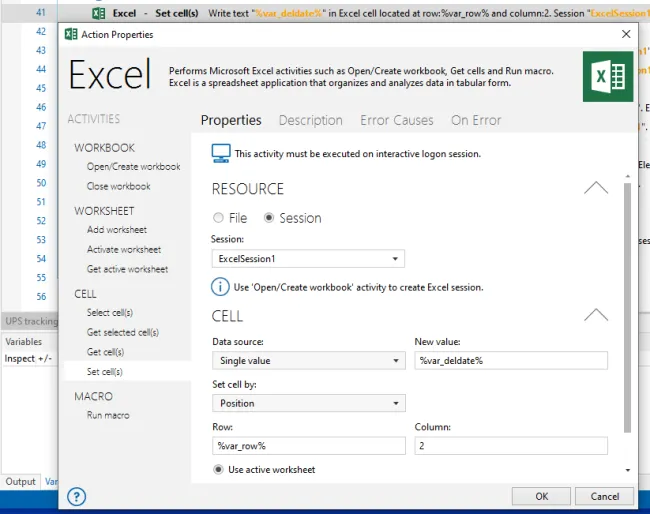Image resolution: width=650 pixels, height=514 pixels.
Task: Select Run macro in activities list
Action: [x=108, y=415]
